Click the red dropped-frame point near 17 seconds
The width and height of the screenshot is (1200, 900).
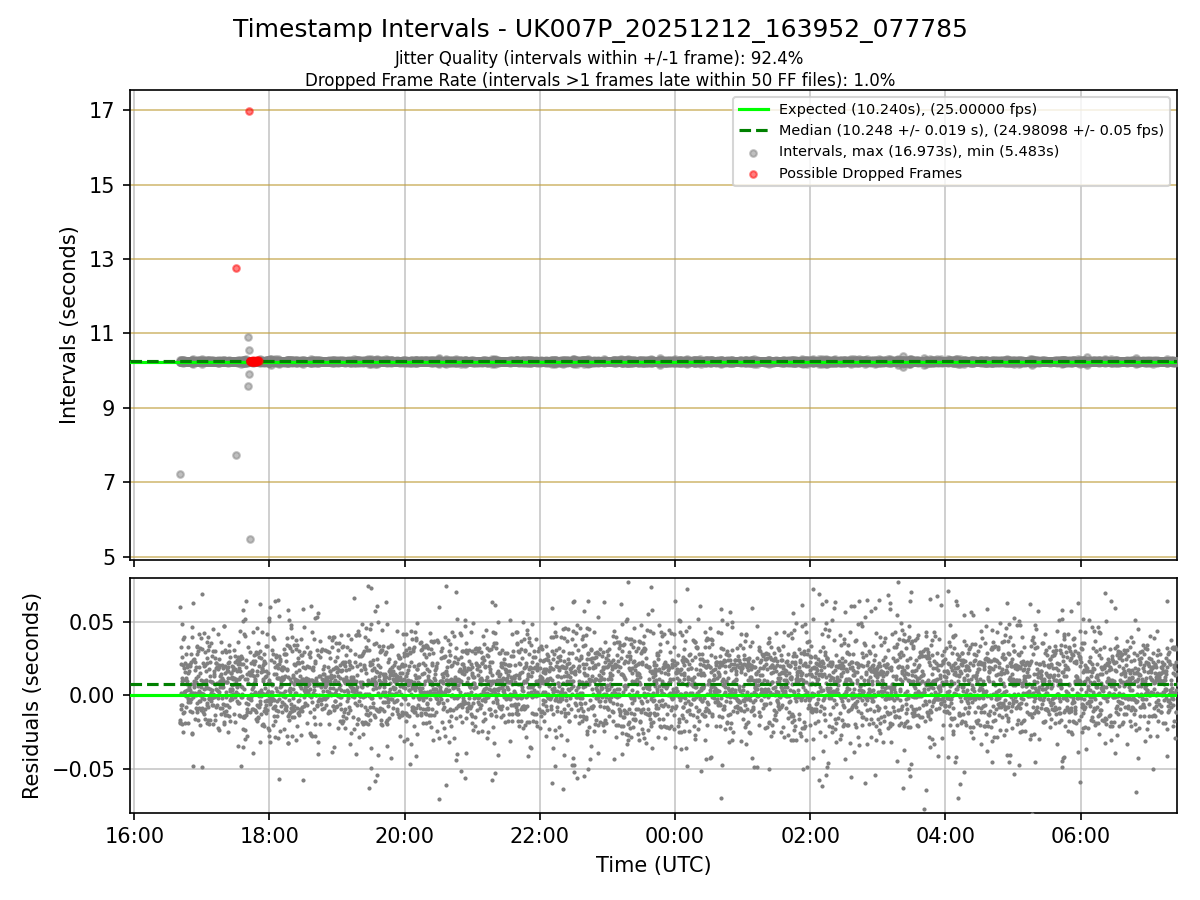249,111
